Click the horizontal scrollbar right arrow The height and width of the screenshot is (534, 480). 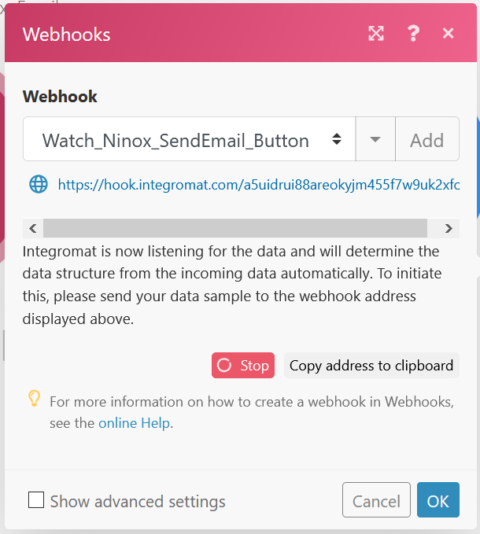tap(449, 228)
